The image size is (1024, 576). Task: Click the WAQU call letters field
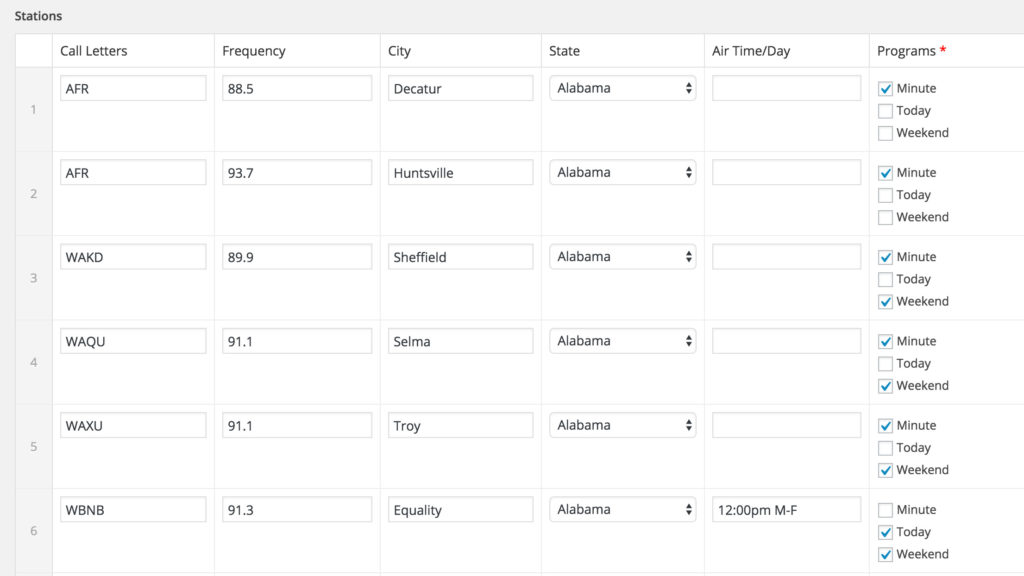133,341
